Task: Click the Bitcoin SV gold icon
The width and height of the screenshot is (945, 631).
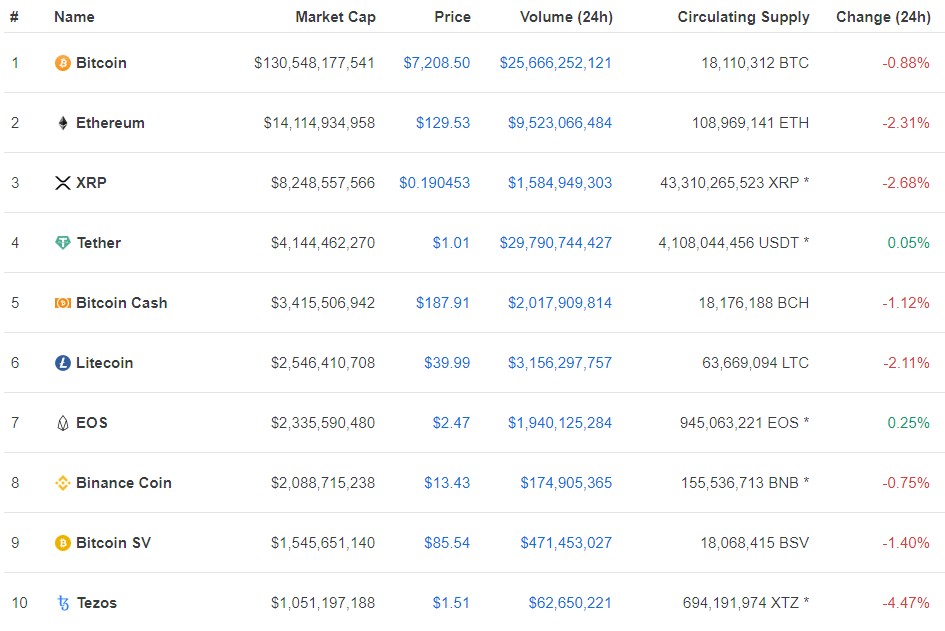Action: pos(63,543)
